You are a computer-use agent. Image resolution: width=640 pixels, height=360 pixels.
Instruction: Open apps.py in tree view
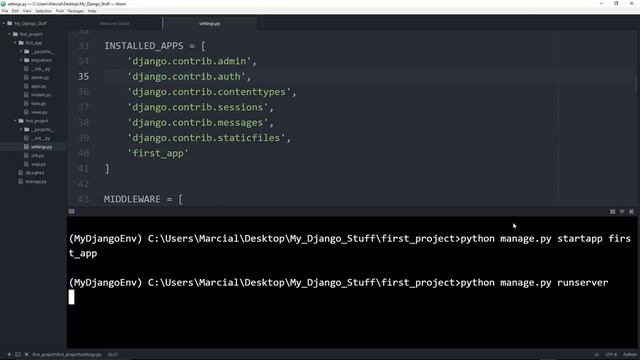tap(36, 87)
